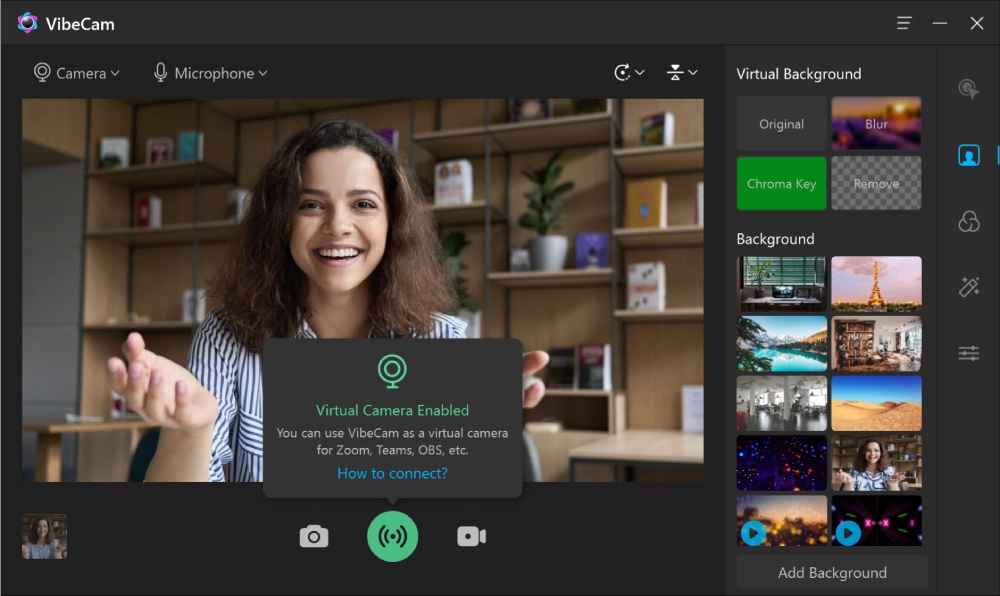Image resolution: width=1000 pixels, height=596 pixels.
Task: Select the Chroma Key green swatch
Action: (x=781, y=183)
